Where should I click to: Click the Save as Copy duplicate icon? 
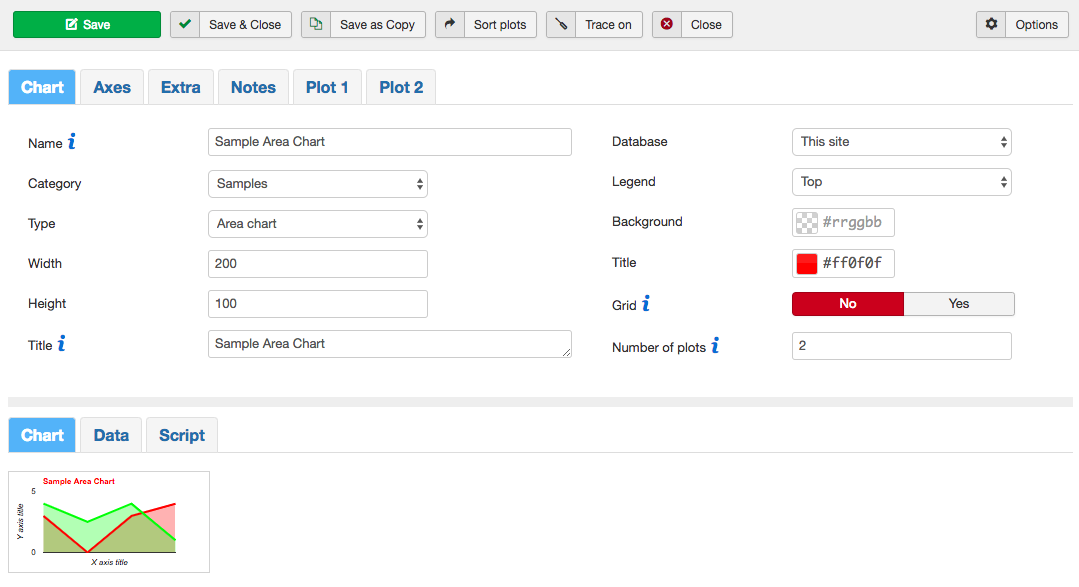coord(316,25)
